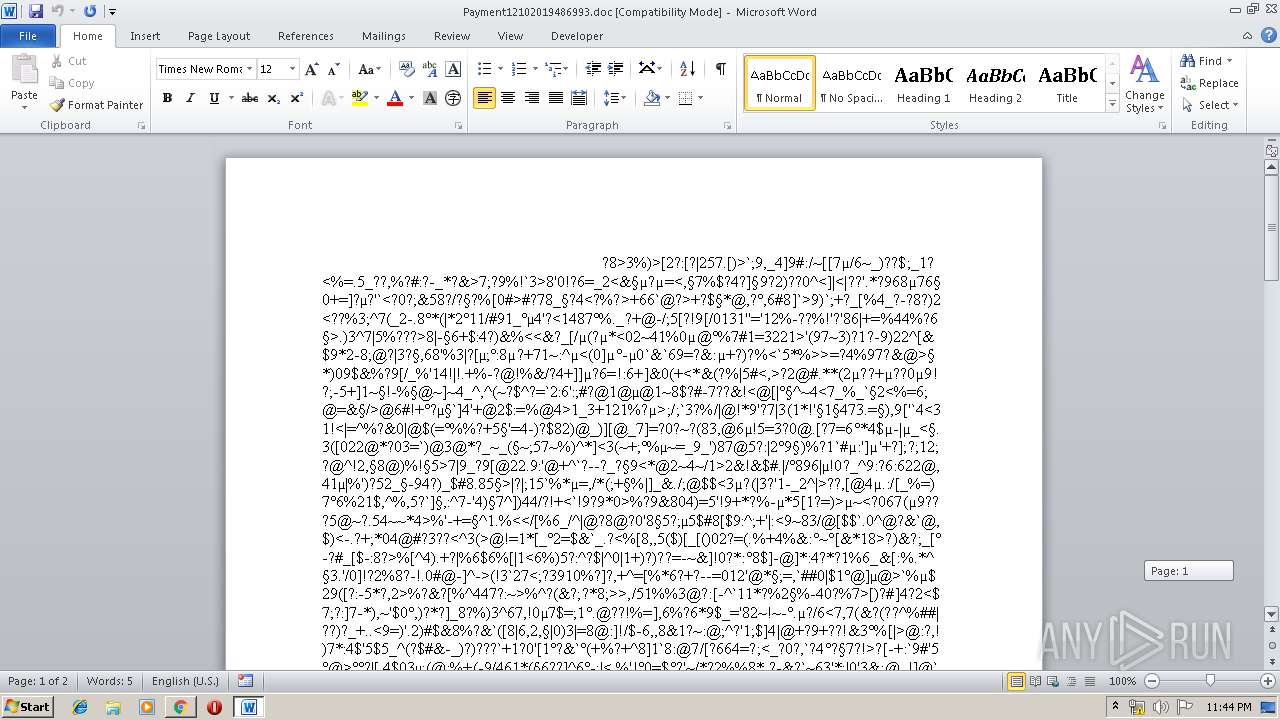The height and width of the screenshot is (720, 1280).
Task: Toggle Subscript formatting
Action: tap(274, 98)
